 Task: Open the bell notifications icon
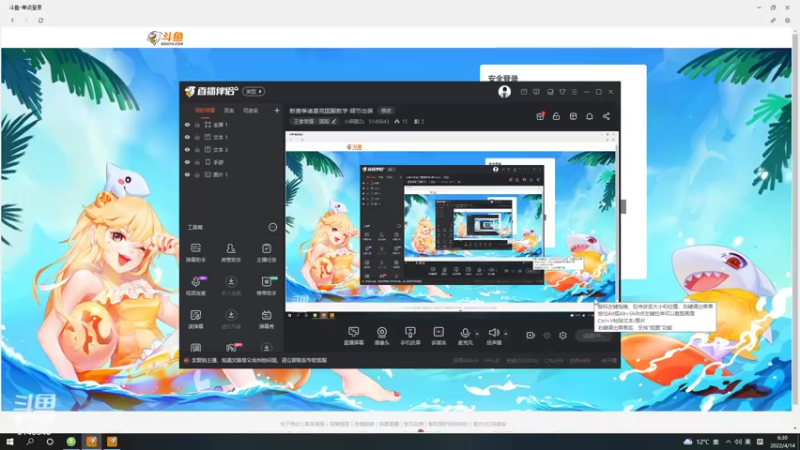tap(589, 116)
